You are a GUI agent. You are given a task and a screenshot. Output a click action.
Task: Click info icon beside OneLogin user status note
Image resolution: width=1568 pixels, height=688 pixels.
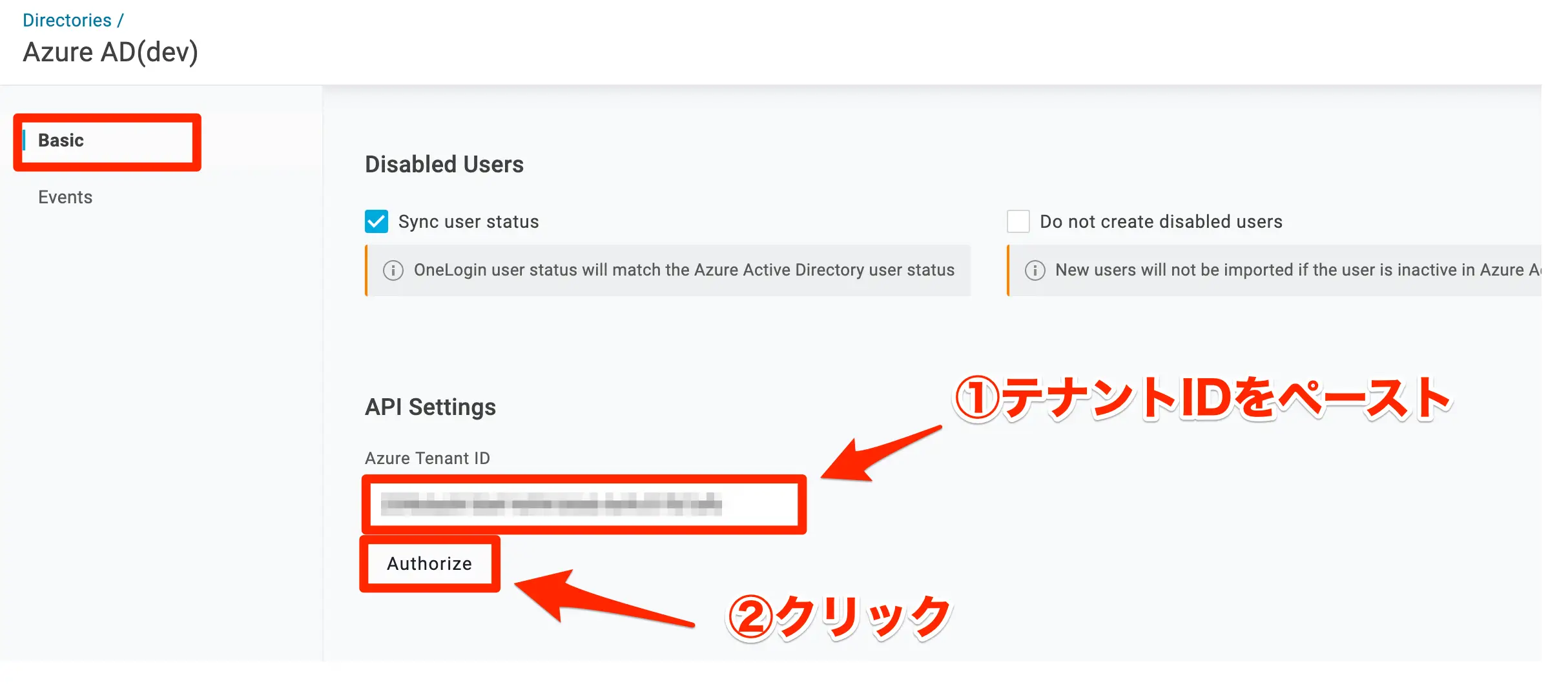pyautogui.click(x=393, y=270)
